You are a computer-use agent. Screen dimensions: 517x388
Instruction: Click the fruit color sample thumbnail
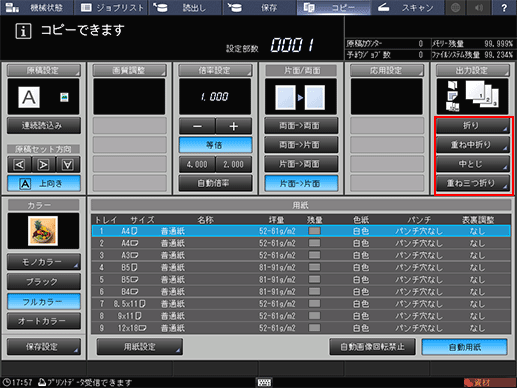click(43, 231)
